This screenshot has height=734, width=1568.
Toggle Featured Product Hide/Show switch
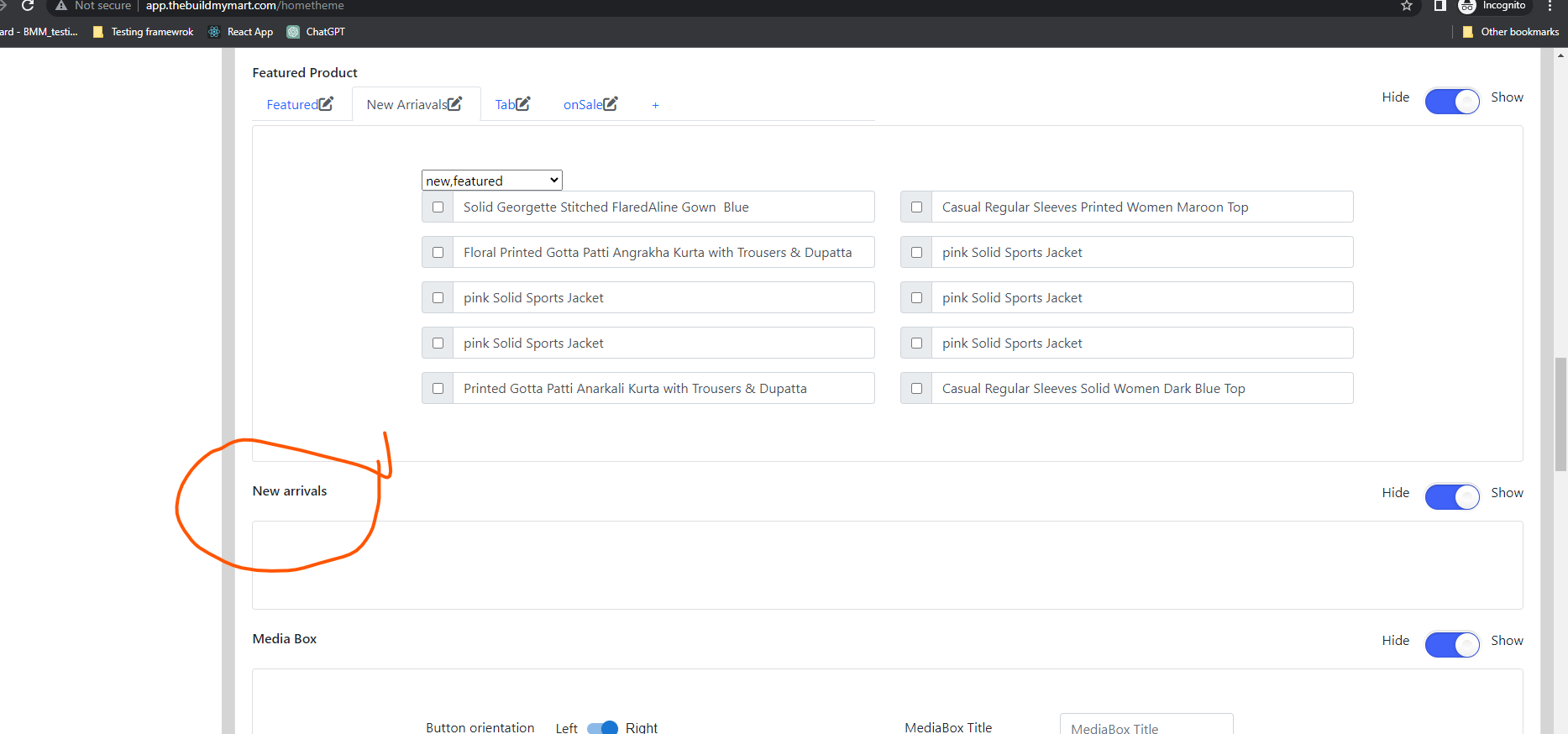[1452, 102]
